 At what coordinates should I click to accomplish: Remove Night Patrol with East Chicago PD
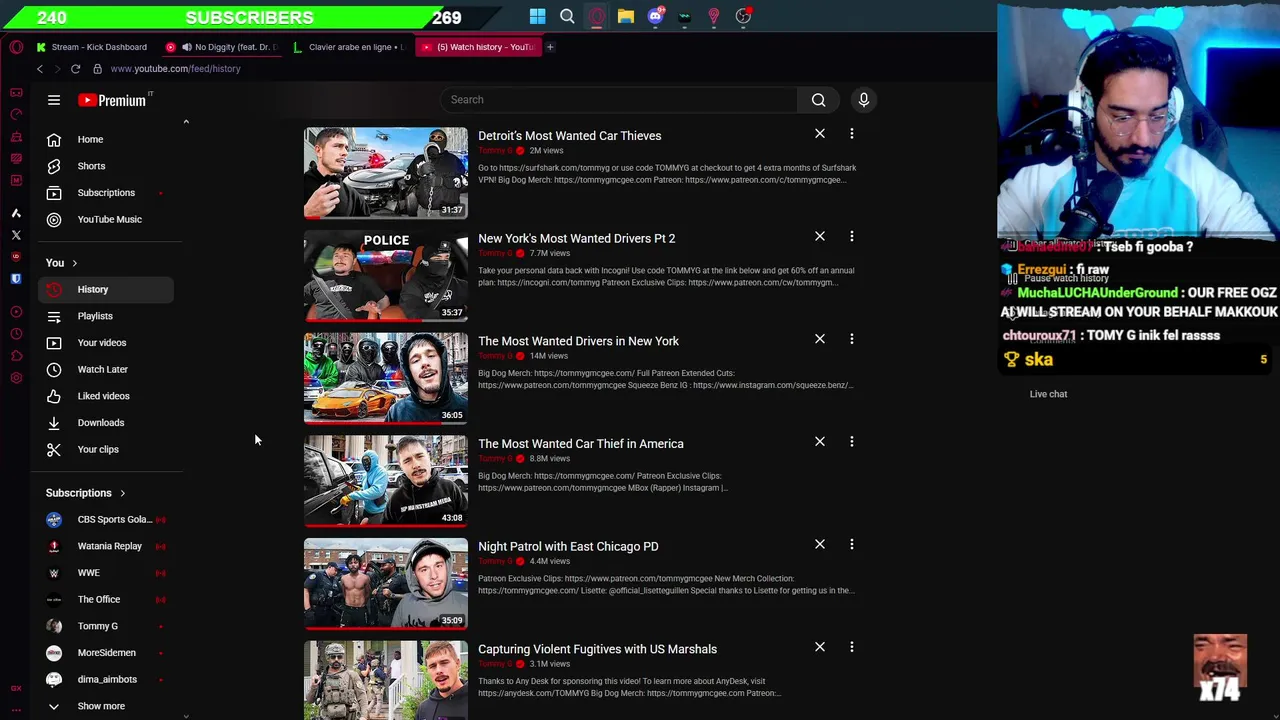point(820,545)
